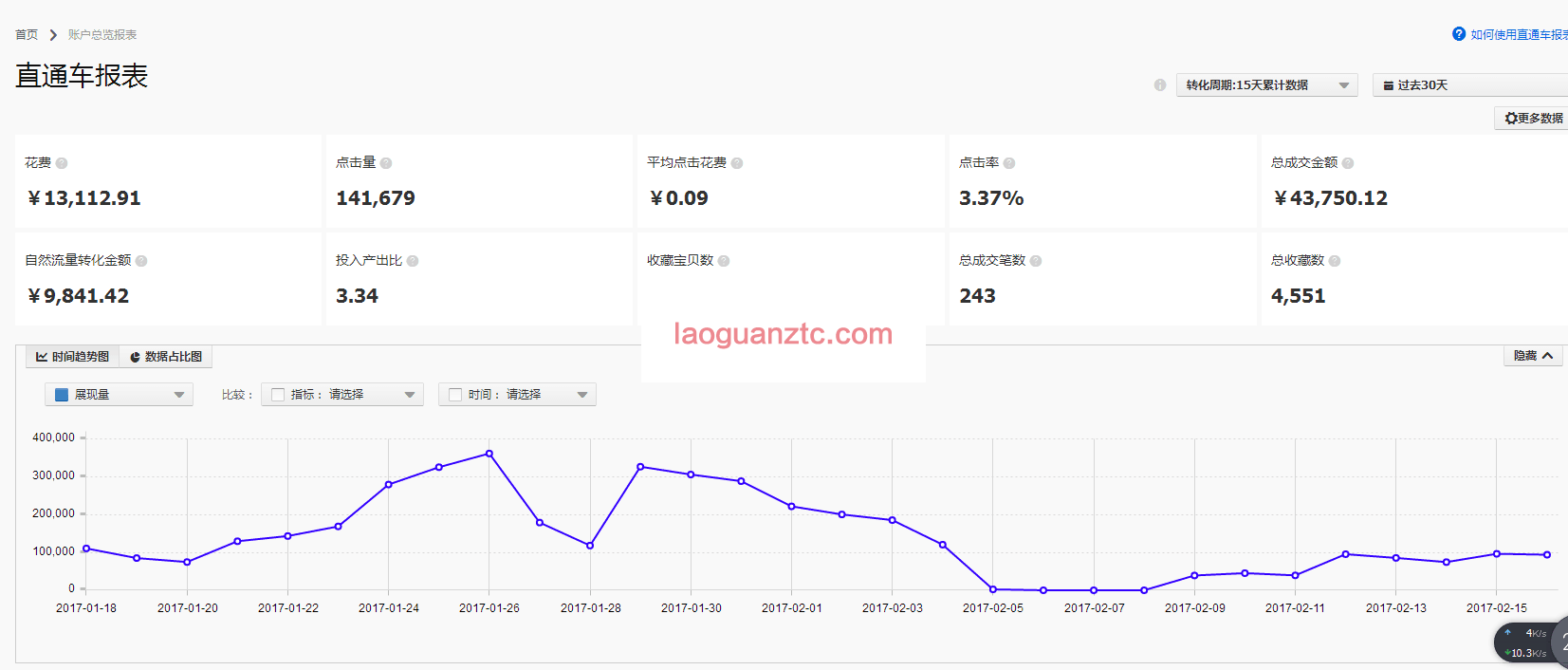Click the 400,000 y-axis label

[53, 437]
